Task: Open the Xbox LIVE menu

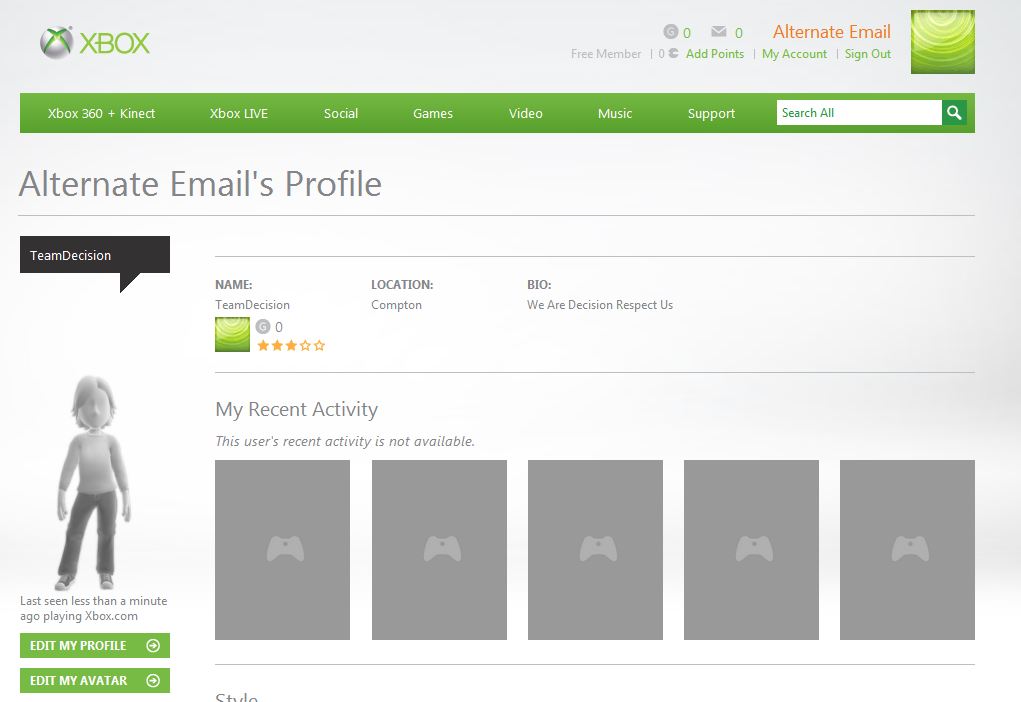Action: click(x=239, y=113)
